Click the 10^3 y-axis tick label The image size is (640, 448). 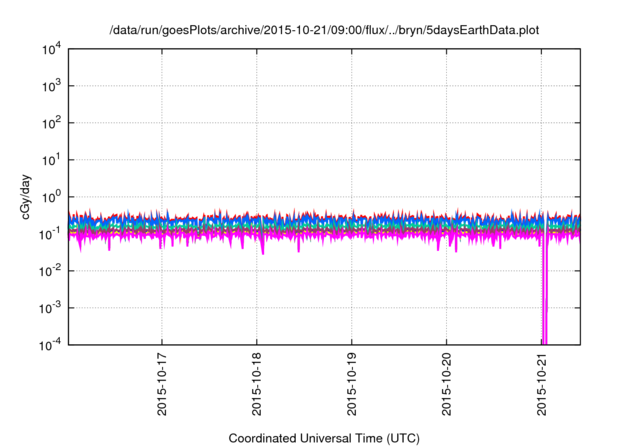pos(52,86)
